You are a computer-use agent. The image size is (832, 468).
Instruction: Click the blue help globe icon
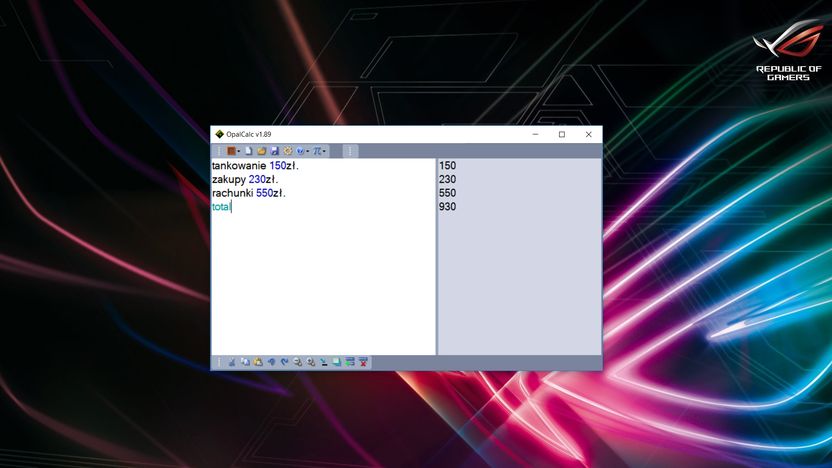(x=300, y=151)
